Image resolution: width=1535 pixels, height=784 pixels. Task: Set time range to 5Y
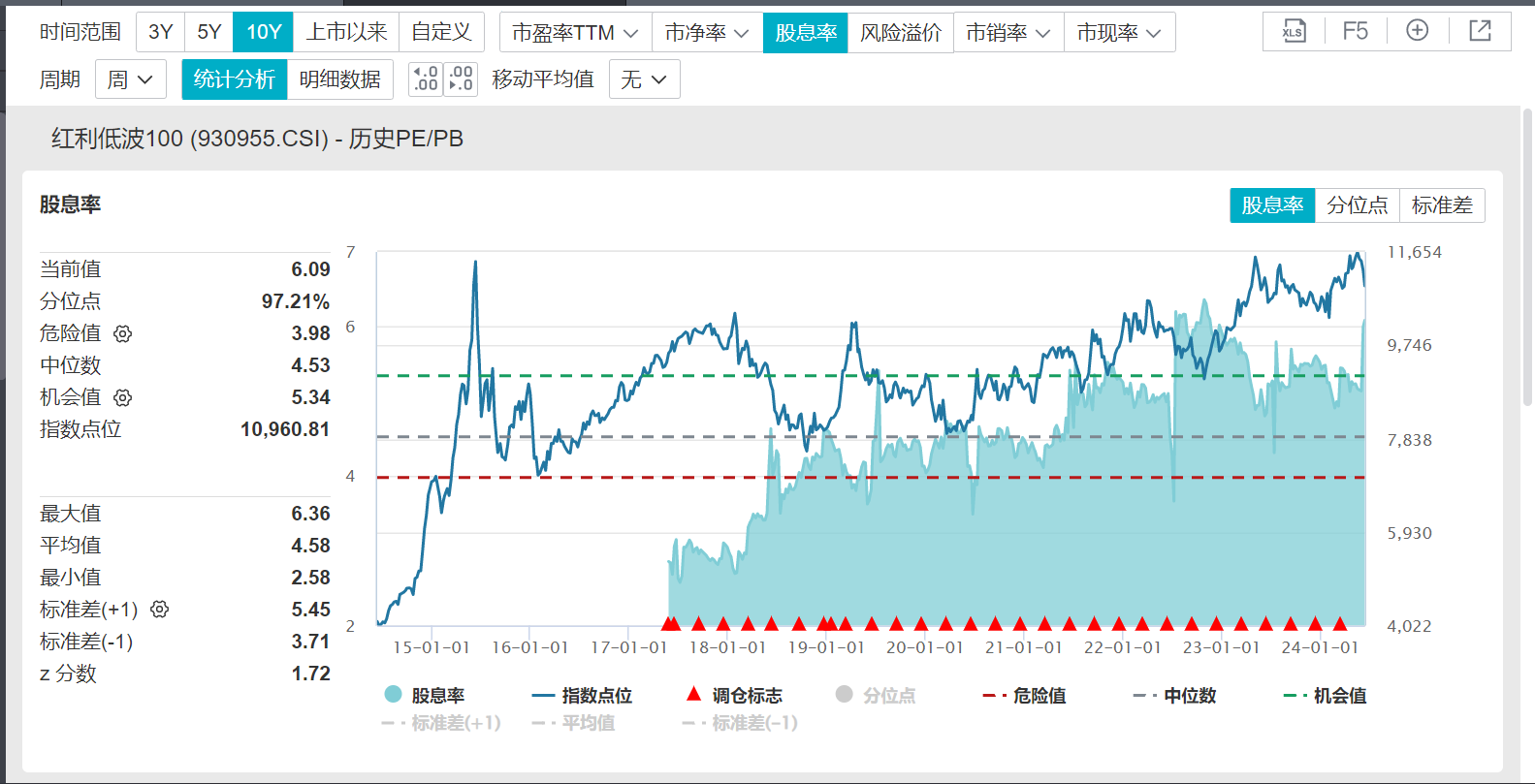tap(208, 32)
